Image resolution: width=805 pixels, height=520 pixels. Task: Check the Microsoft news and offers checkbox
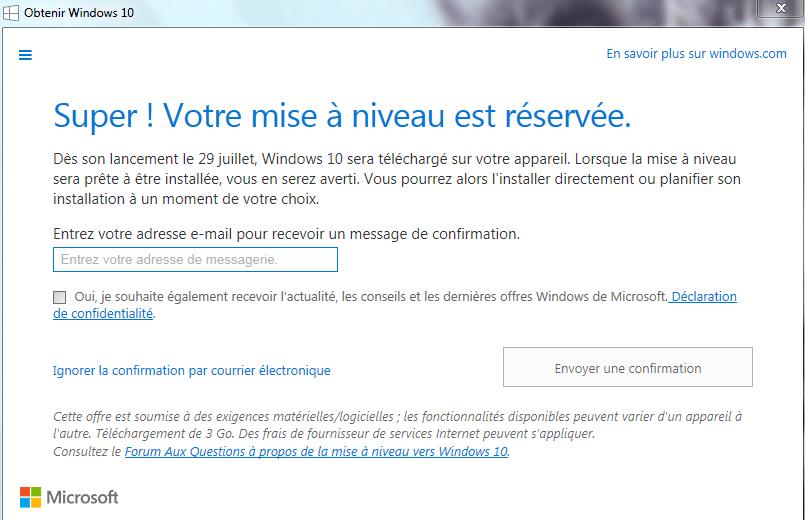(60, 297)
